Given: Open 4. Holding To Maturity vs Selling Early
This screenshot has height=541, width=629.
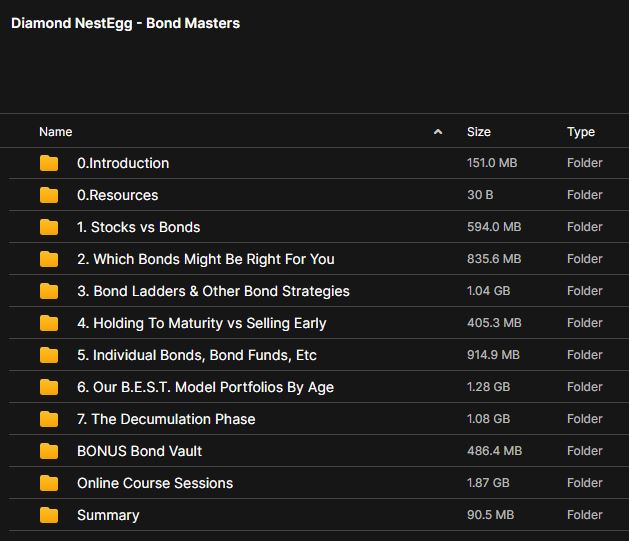Looking at the screenshot, I should [x=201, y=323].
